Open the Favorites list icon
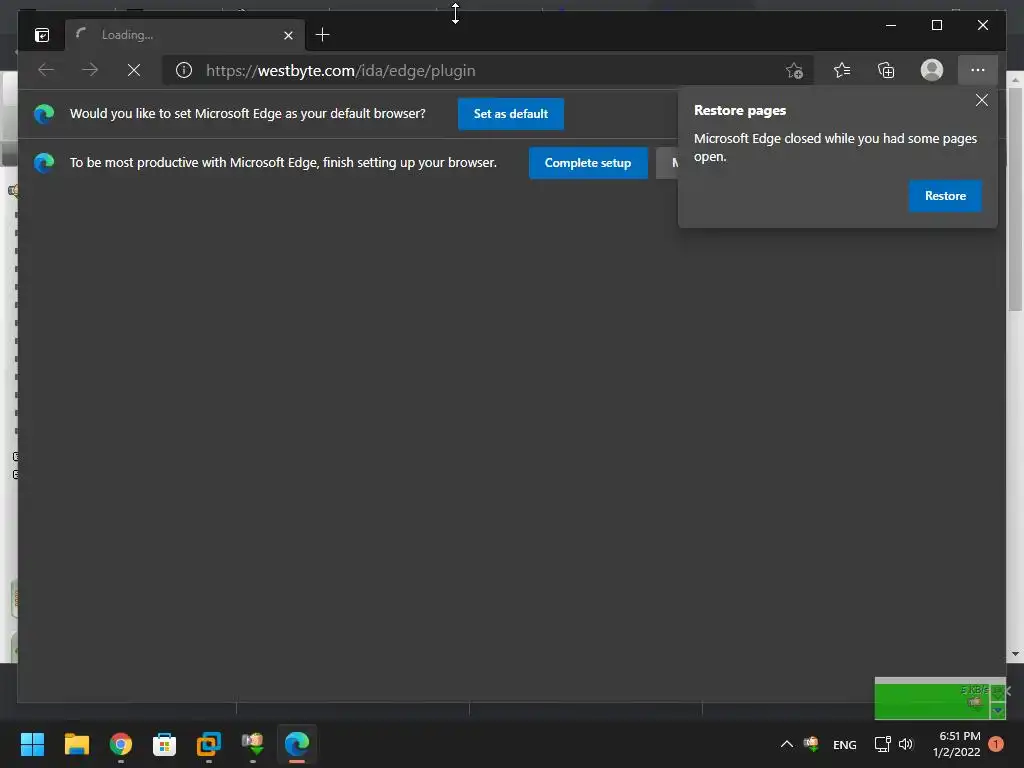This screenshot has width=1024, height=768. 842,70
